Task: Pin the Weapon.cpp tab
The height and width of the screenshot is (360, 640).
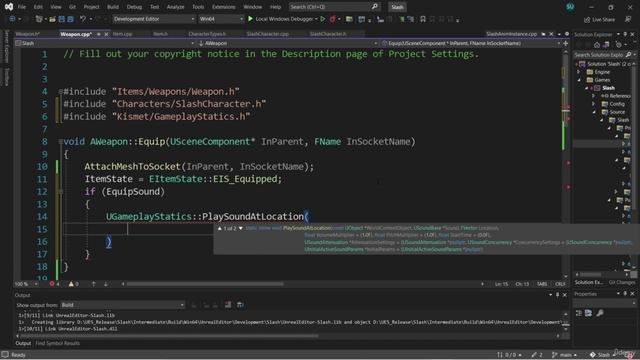Action: [99, 34]
